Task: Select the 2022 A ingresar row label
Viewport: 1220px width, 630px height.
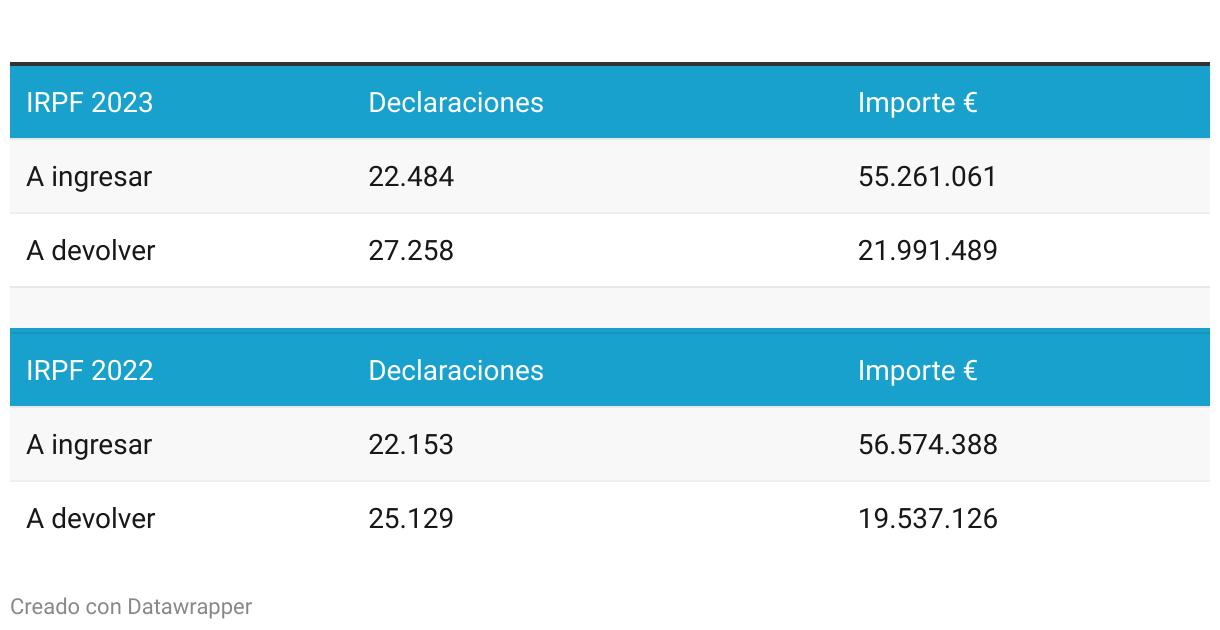Action: (x=89, y=444)
